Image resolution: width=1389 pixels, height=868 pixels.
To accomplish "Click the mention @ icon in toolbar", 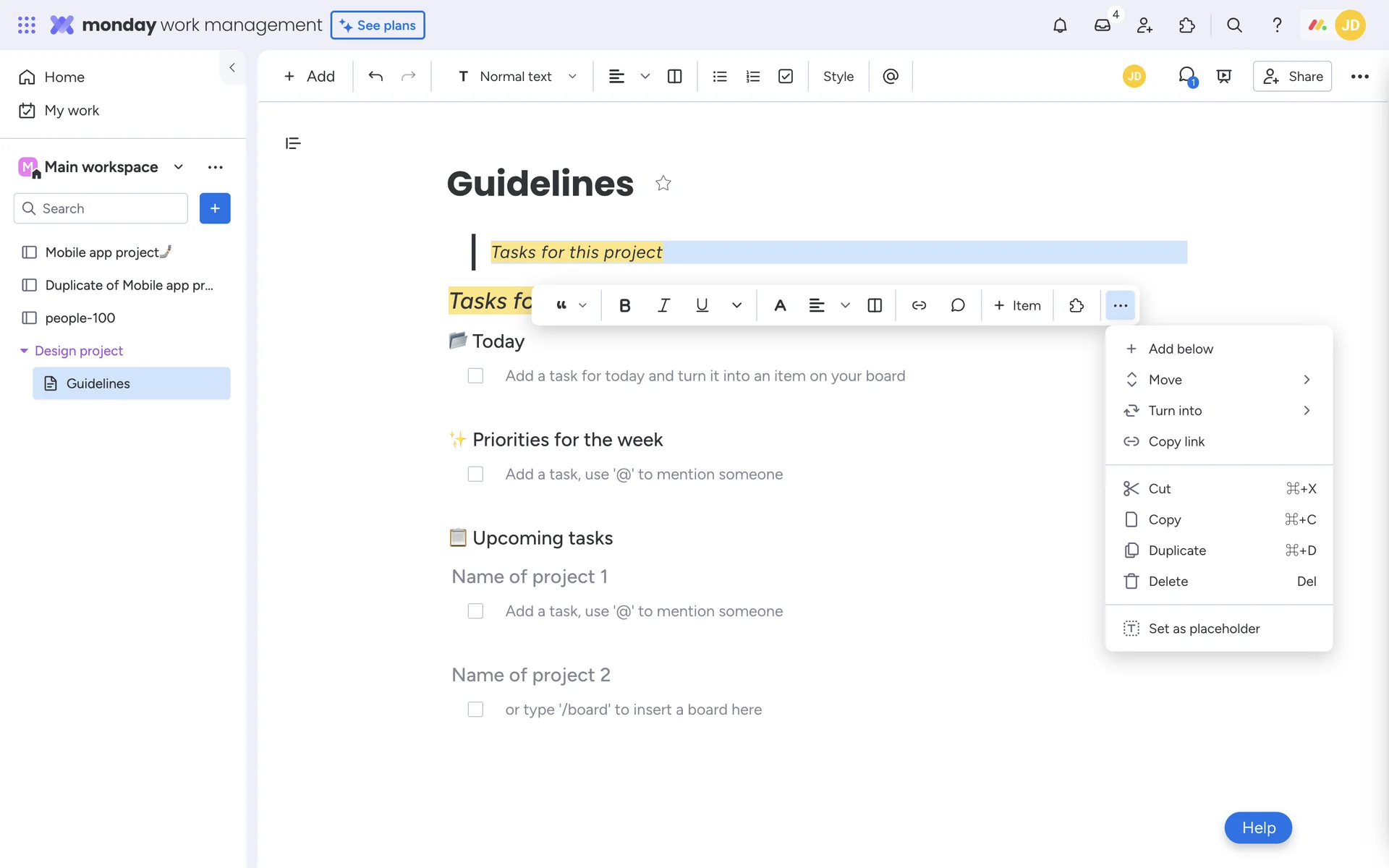I will pos(891,76).
